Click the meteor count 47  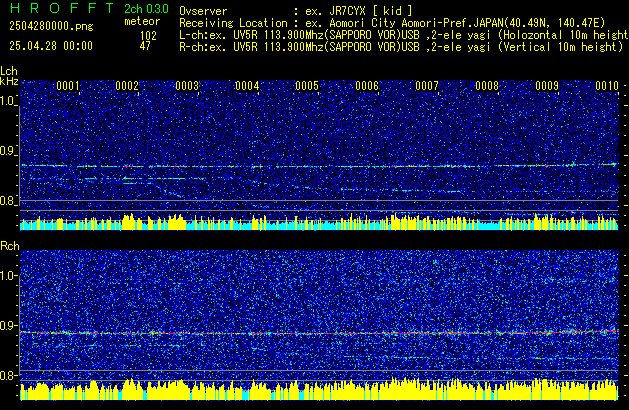point(145,46)
